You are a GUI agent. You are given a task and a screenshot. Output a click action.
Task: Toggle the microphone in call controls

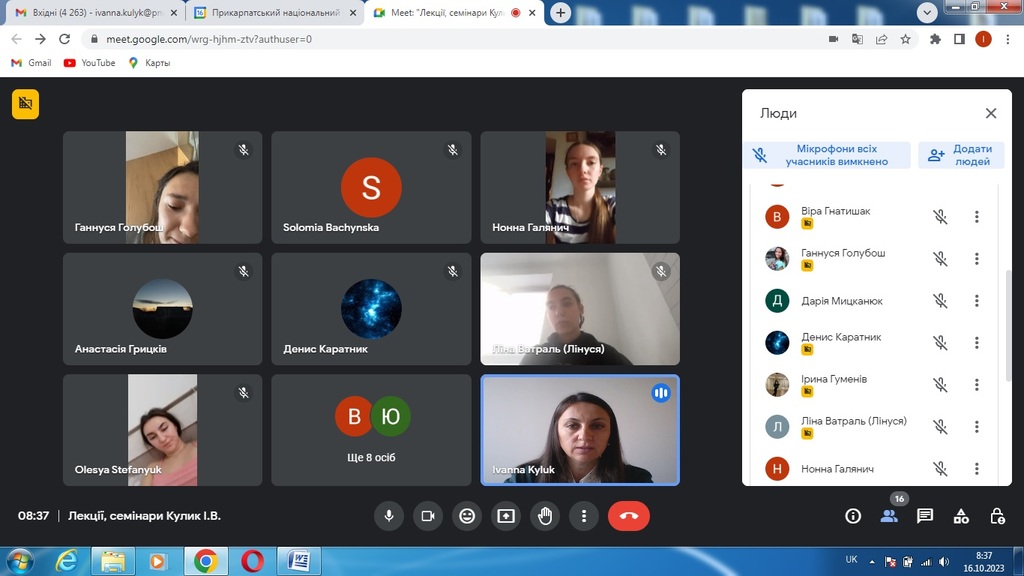[389, 516]
